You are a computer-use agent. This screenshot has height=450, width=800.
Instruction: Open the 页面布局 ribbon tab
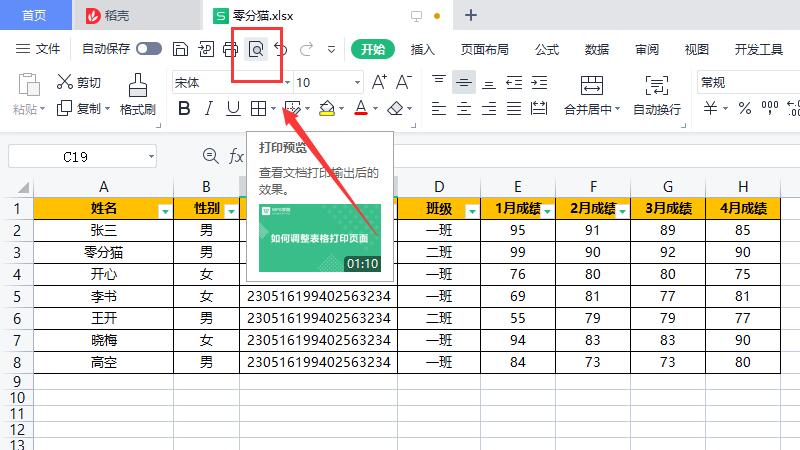click(x=485, y=49)
